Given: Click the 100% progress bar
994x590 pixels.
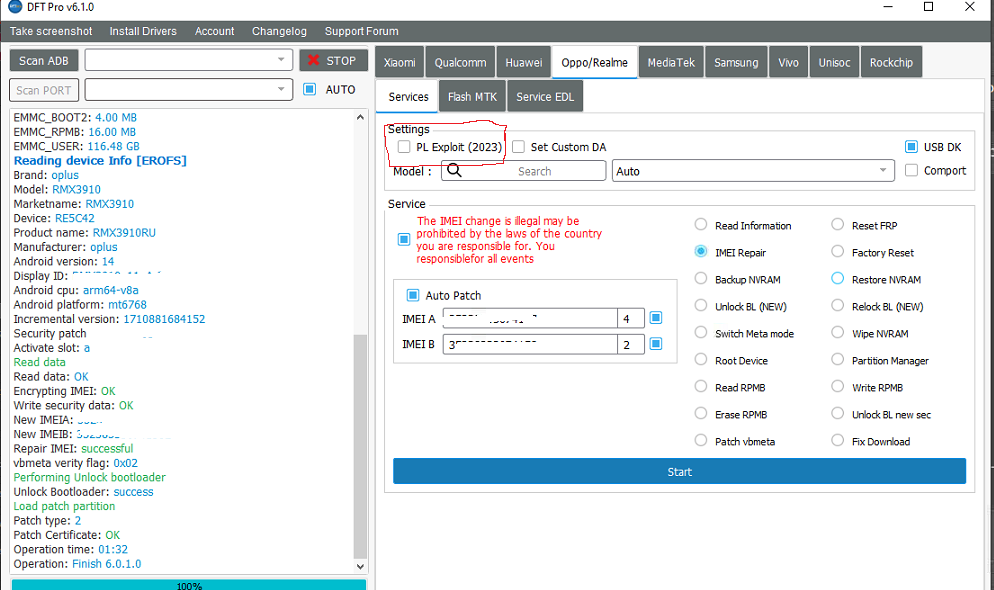Looking at the screenshot, I should coord(189,585).
